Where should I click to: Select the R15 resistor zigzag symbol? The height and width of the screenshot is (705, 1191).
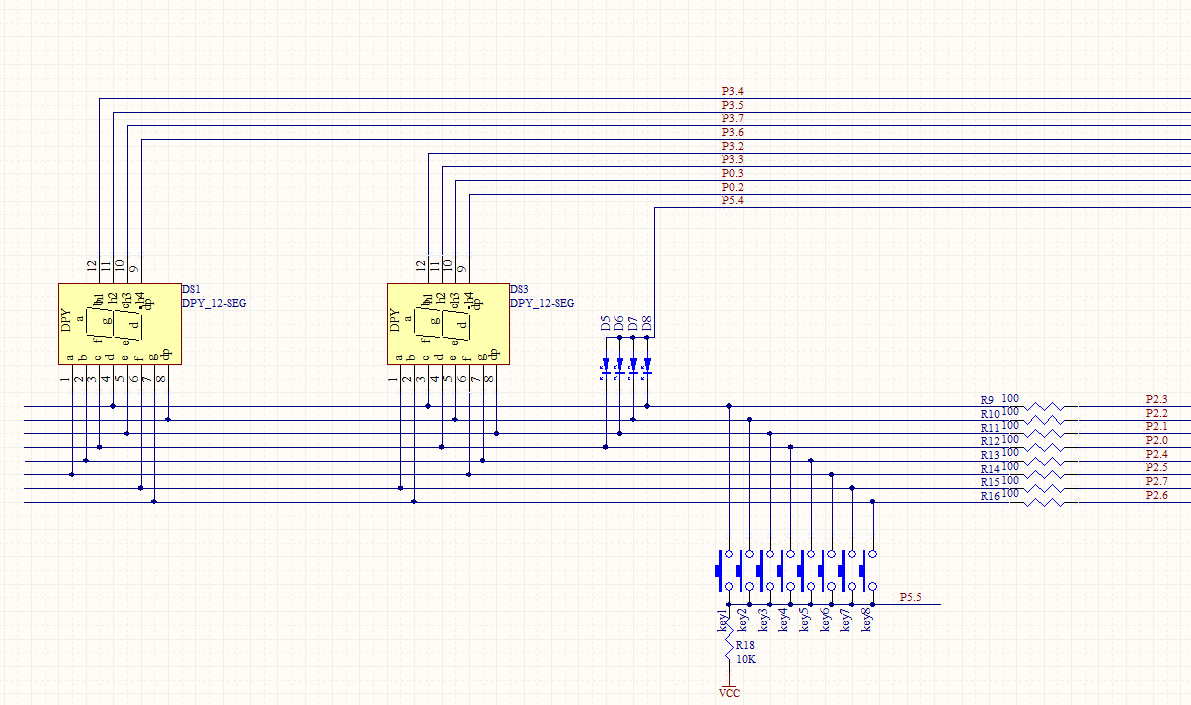pyautogui.click(x=1045, y=488)
